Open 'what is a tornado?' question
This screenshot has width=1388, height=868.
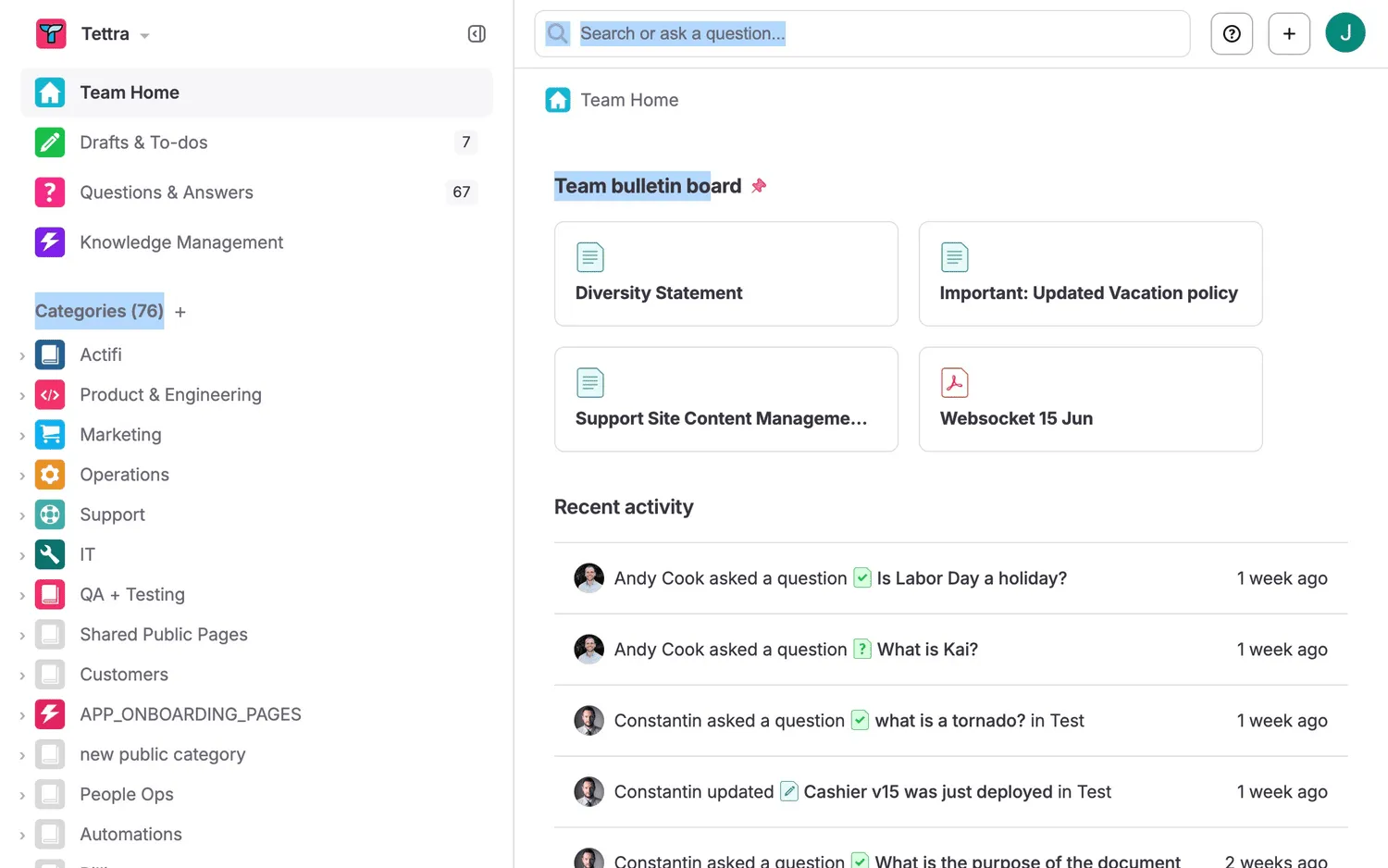pos(949,721)
